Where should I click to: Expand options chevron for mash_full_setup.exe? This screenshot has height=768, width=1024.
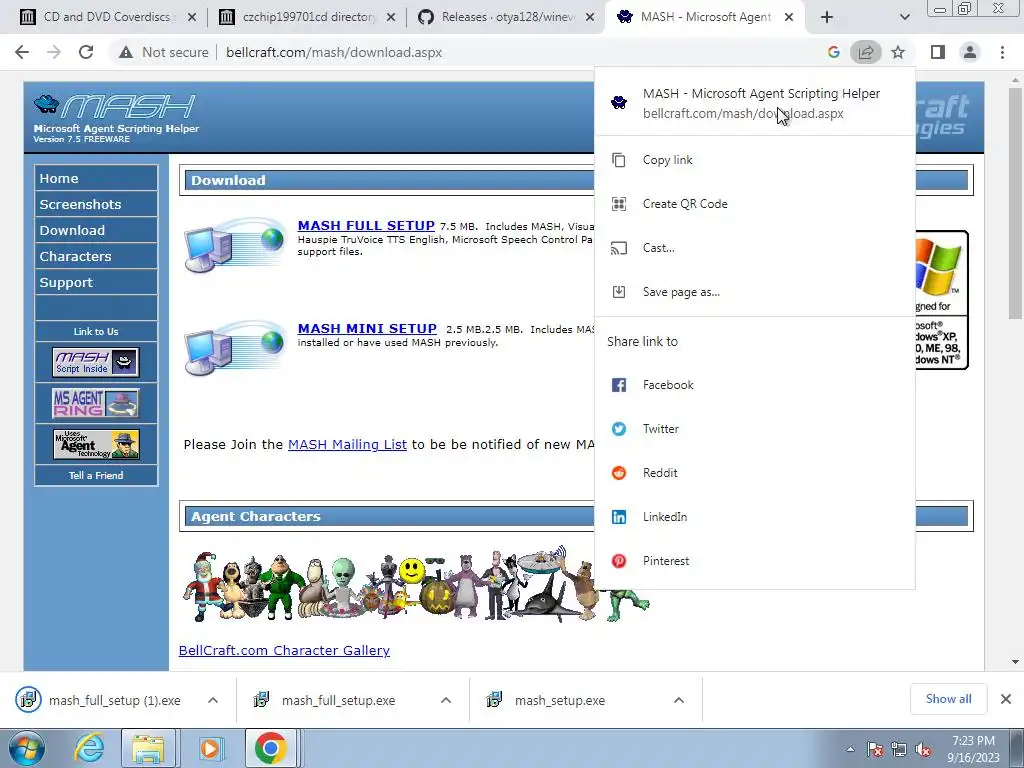pyautogui.click(x=446, y=700)
